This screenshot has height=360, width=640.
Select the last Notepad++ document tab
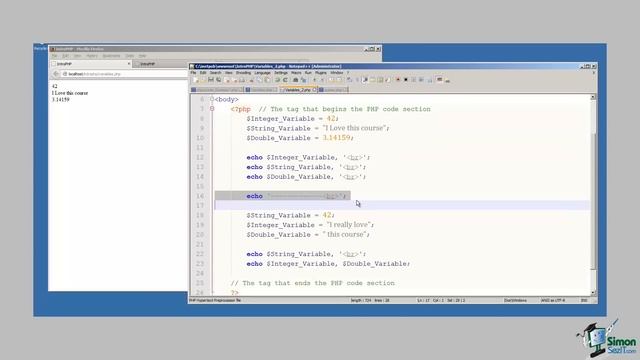pyautogui.click(x=333, y=89)
